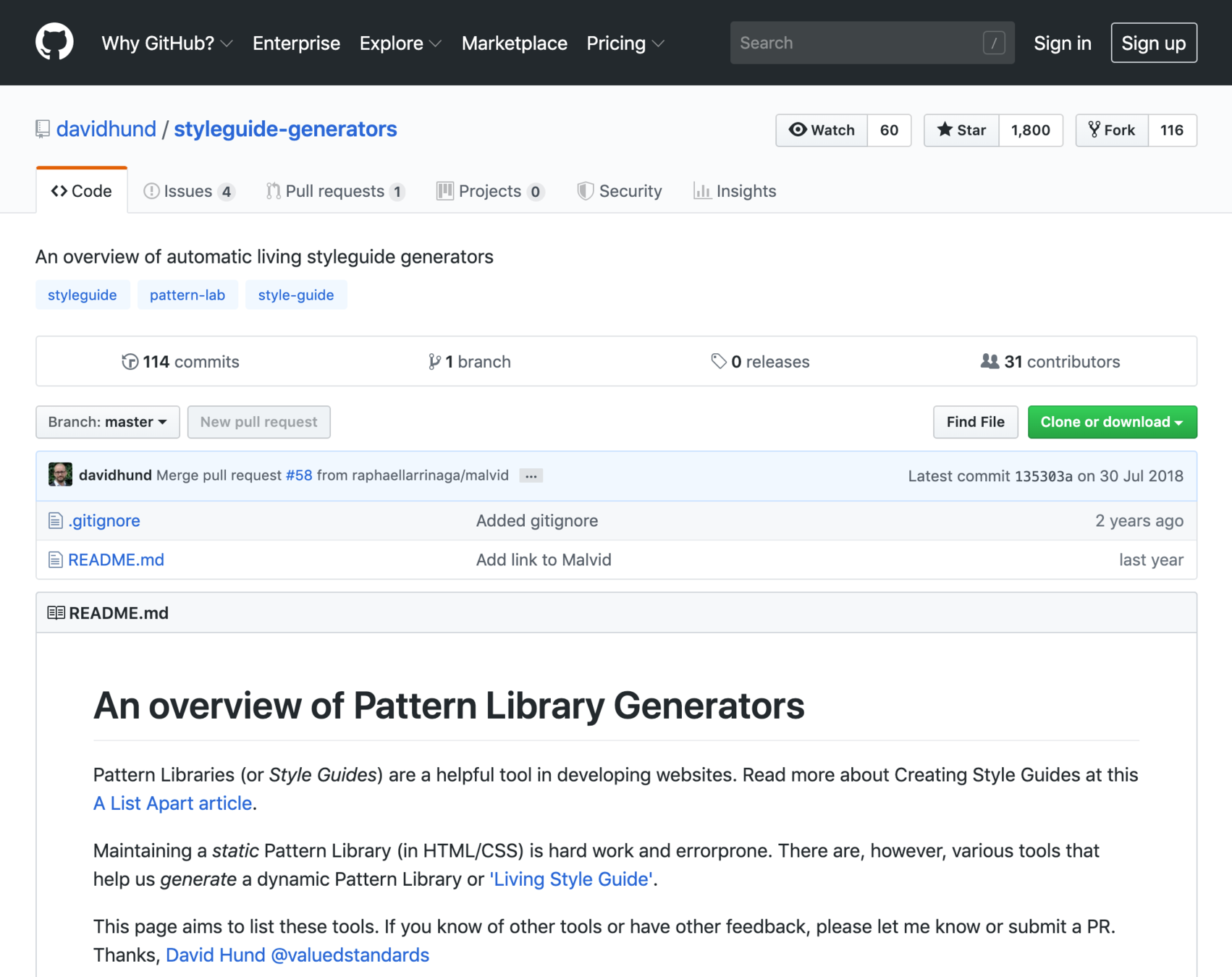
Task: Click the styleguide topic tag
Action: click(x=83, y=295)
